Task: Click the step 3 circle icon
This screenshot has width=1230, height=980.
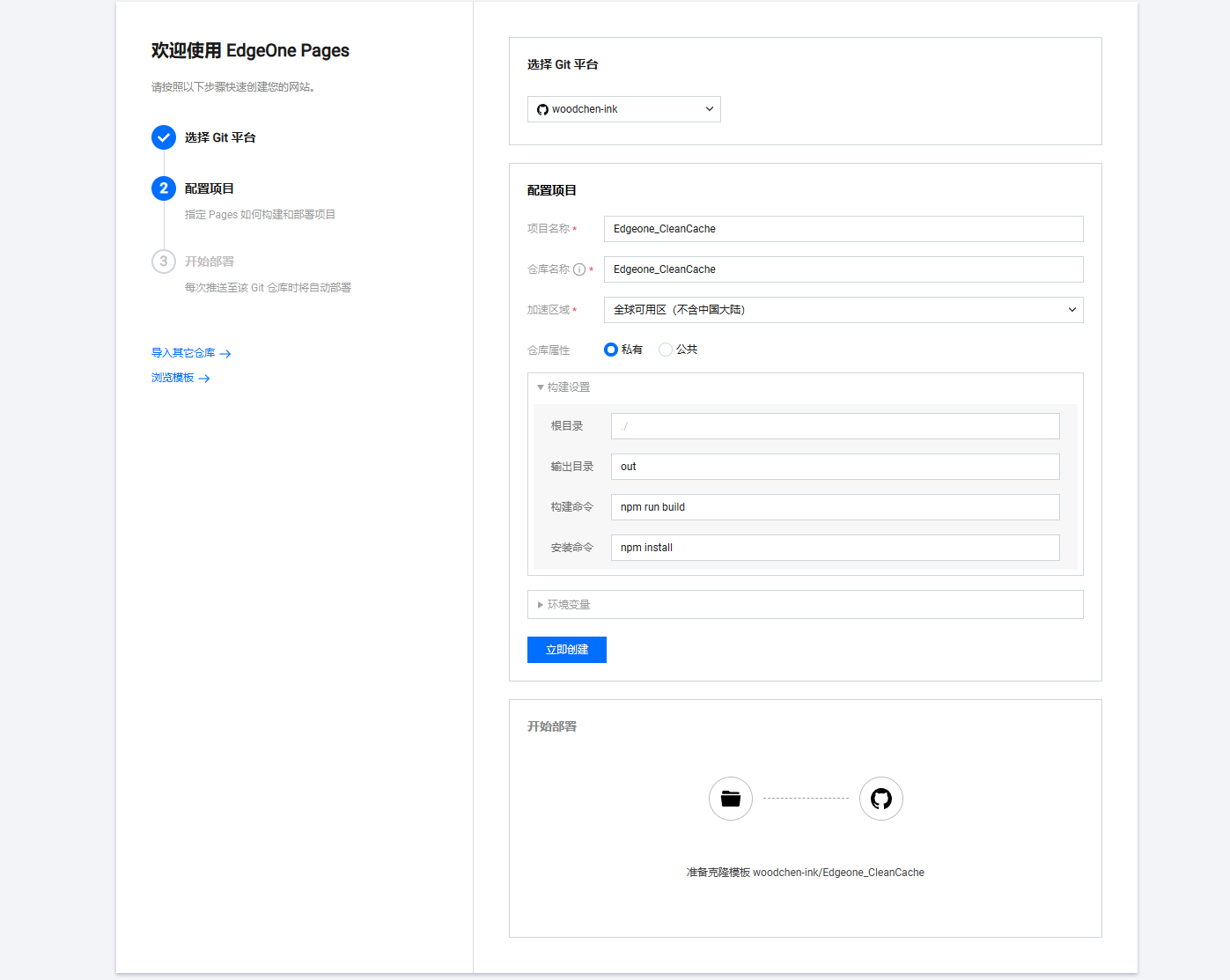Action: 164,262
